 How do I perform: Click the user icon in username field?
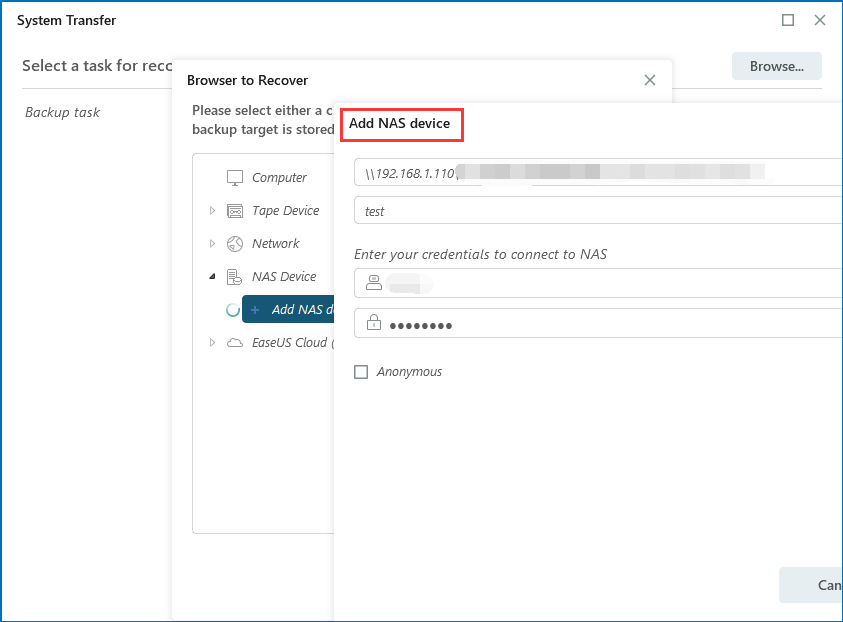[x=373, y=283]
